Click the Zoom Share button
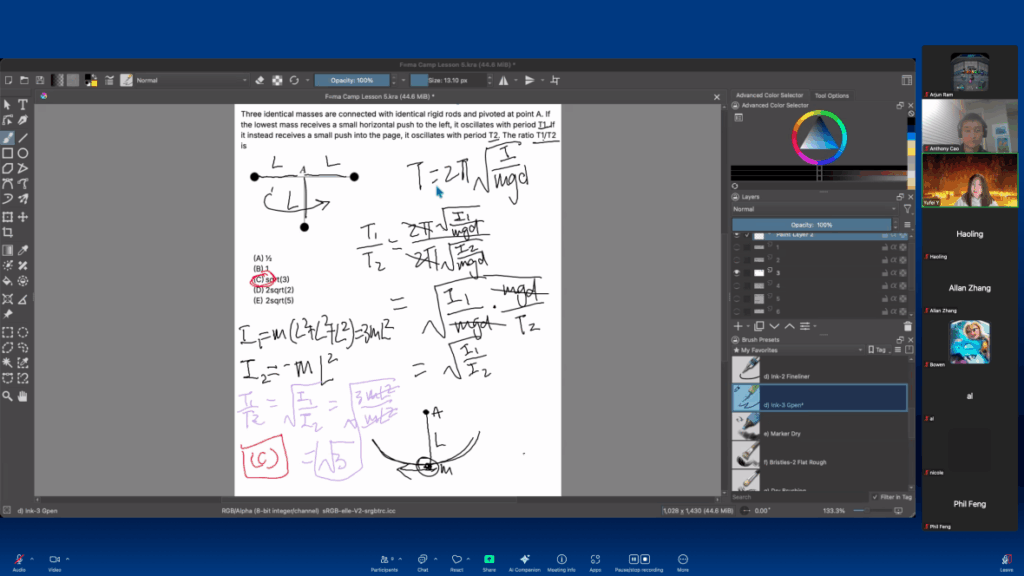Viewport: 1024px width, 576px height. [x=489, y=562]
